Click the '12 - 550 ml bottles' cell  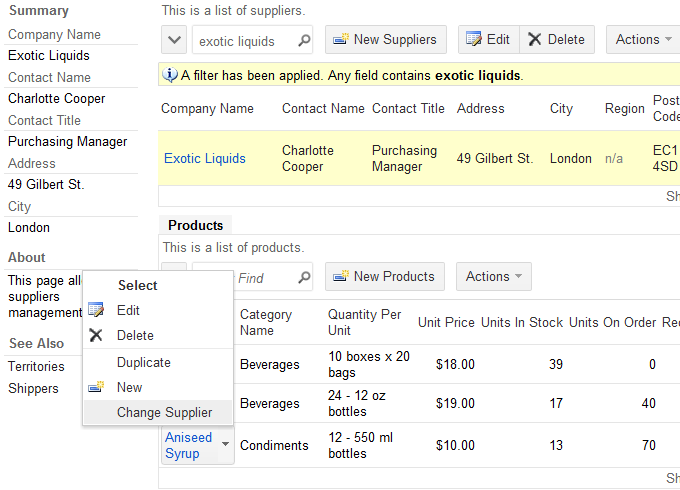(x=360, y=445)
